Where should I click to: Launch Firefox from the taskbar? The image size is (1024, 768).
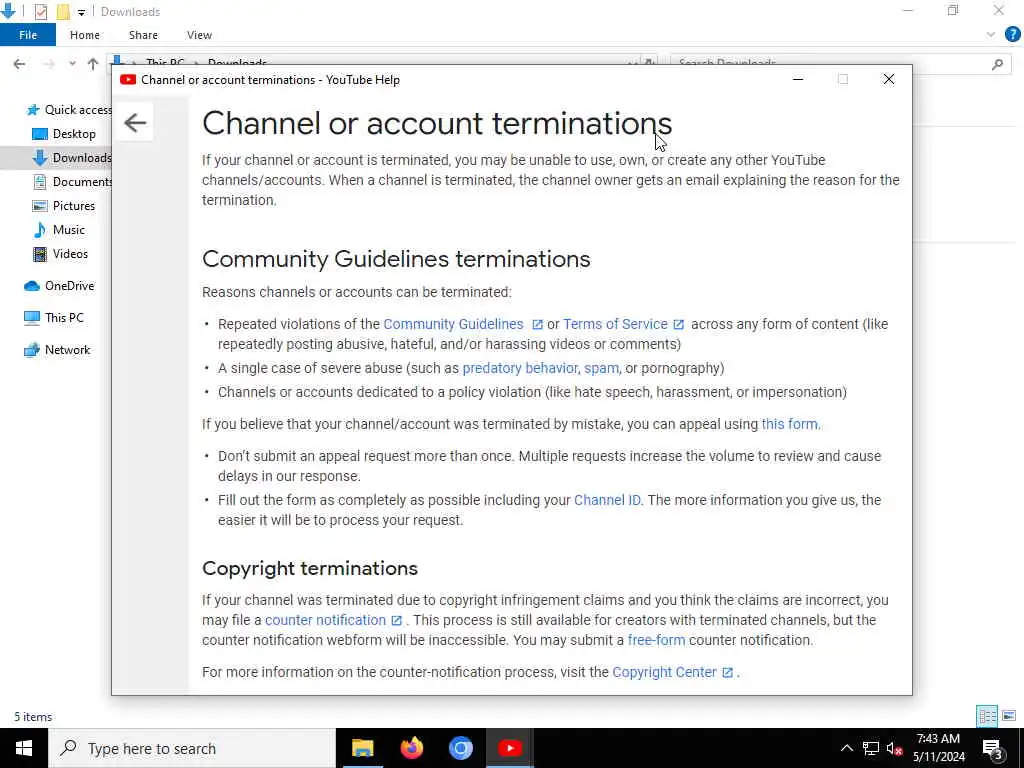(x=411, y=748)
